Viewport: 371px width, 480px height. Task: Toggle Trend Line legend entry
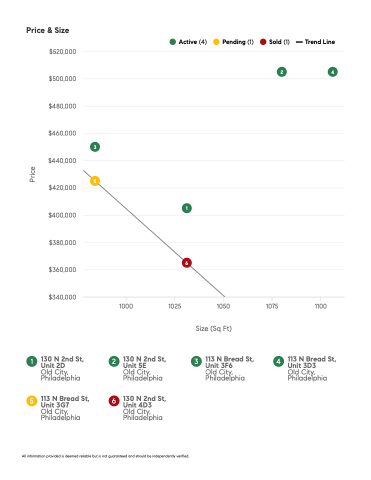316,42
